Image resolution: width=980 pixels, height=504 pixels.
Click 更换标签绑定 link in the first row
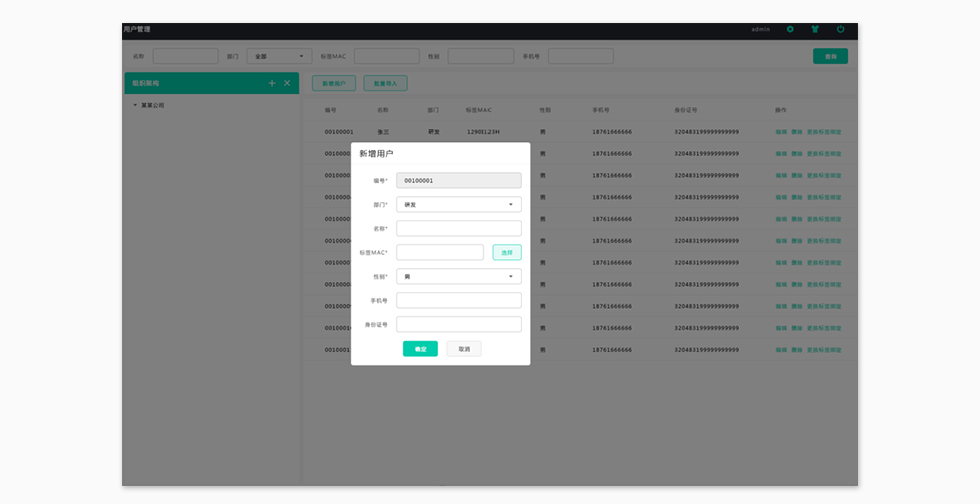pyautogui.click(x=824, y=131)
